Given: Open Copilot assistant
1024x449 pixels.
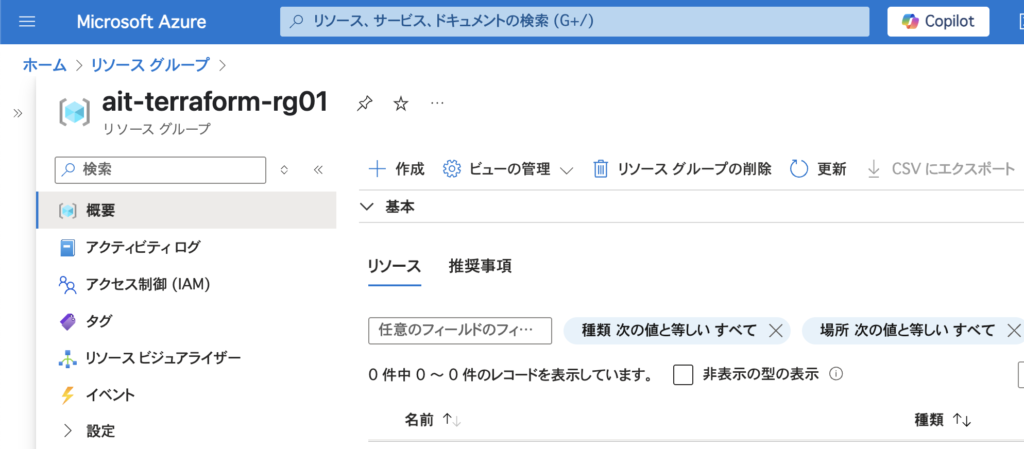Looking at the screenshot, I should 938,22.
